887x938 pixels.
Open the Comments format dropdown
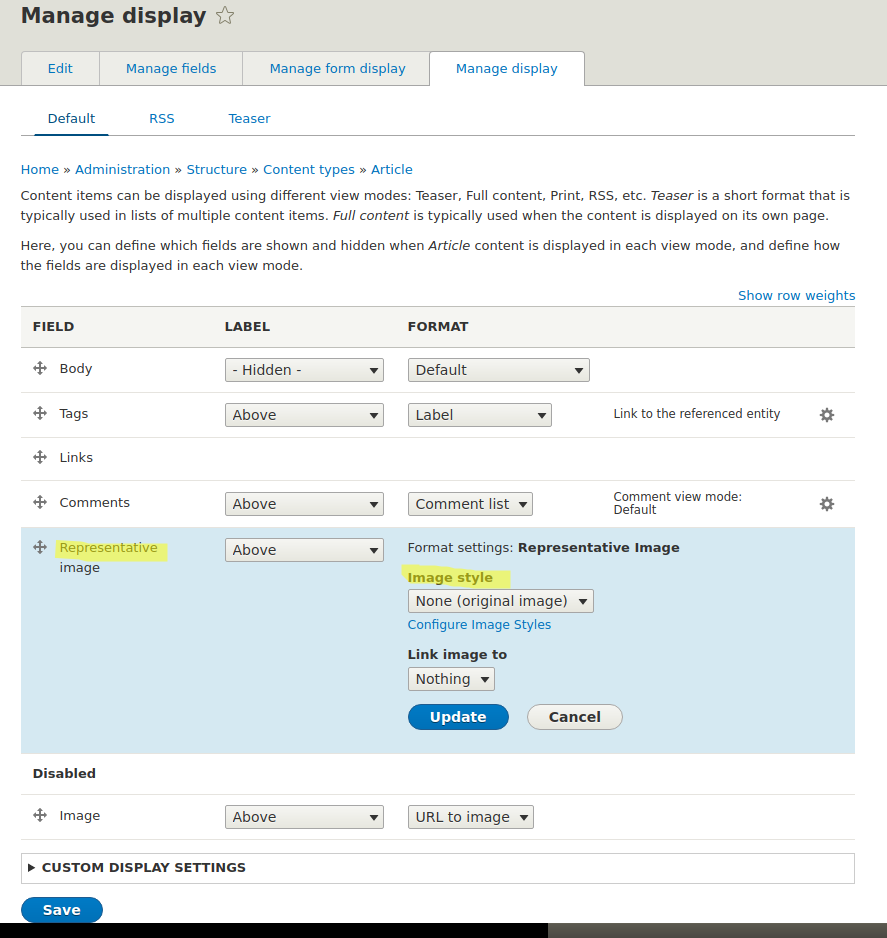pyautogui.click(x=470, y=504)
